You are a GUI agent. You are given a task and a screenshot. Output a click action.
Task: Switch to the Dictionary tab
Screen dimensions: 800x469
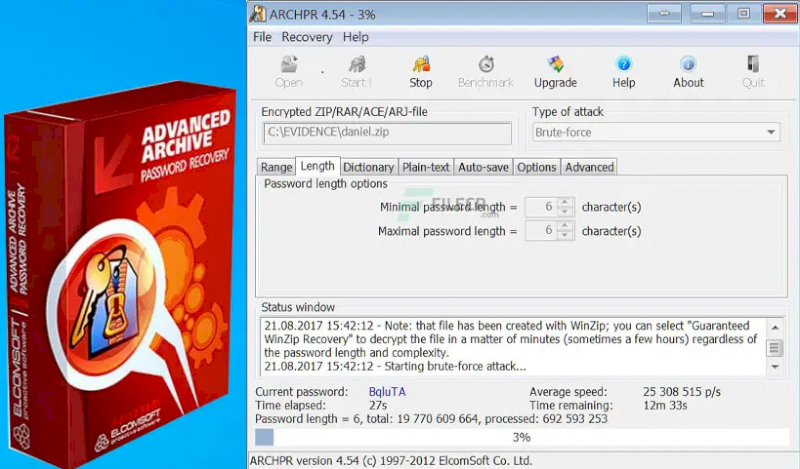tap(368, 167)
